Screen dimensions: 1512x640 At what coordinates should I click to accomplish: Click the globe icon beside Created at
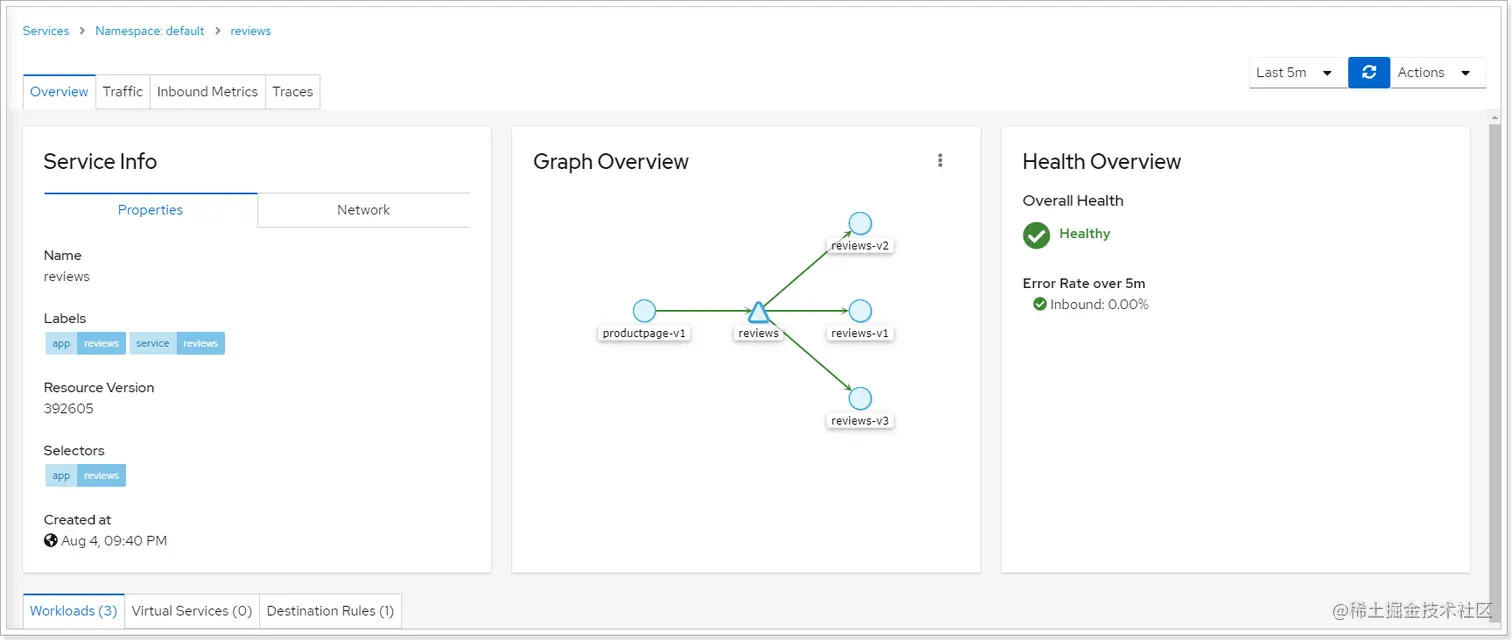point(51,541)
